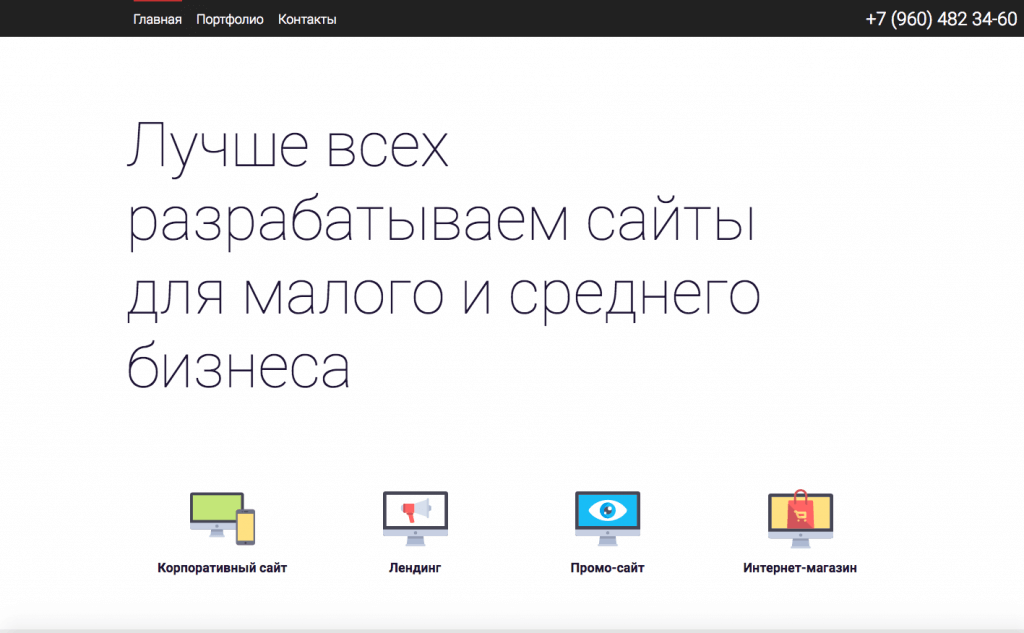
Task: Click the Лендинг megaphone monitor icon
Action: pyautogui.click(x=415, y=518)
